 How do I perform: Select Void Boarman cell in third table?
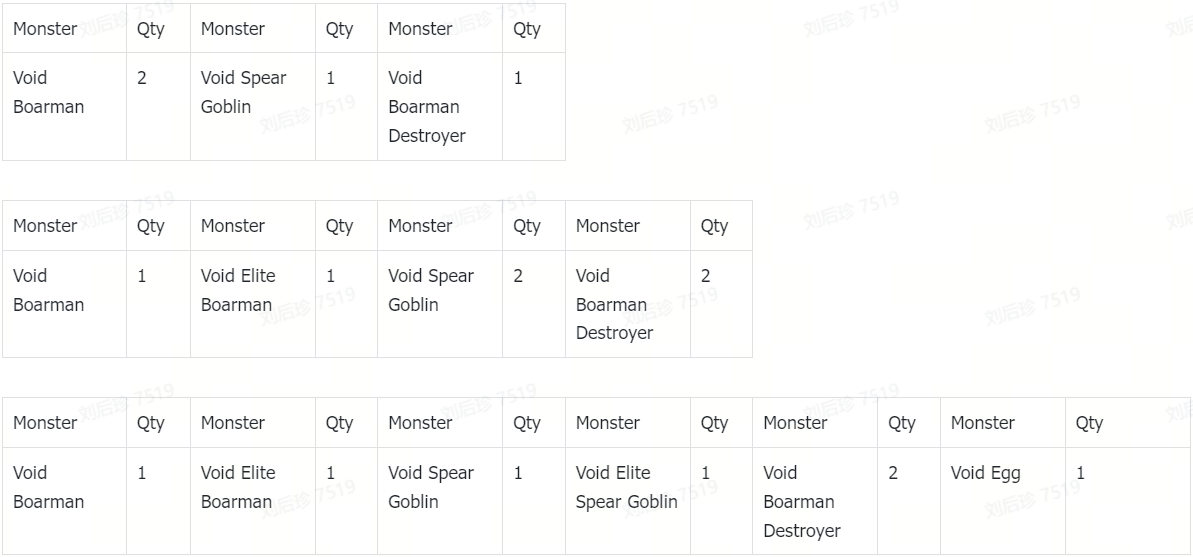pos(64,501)
